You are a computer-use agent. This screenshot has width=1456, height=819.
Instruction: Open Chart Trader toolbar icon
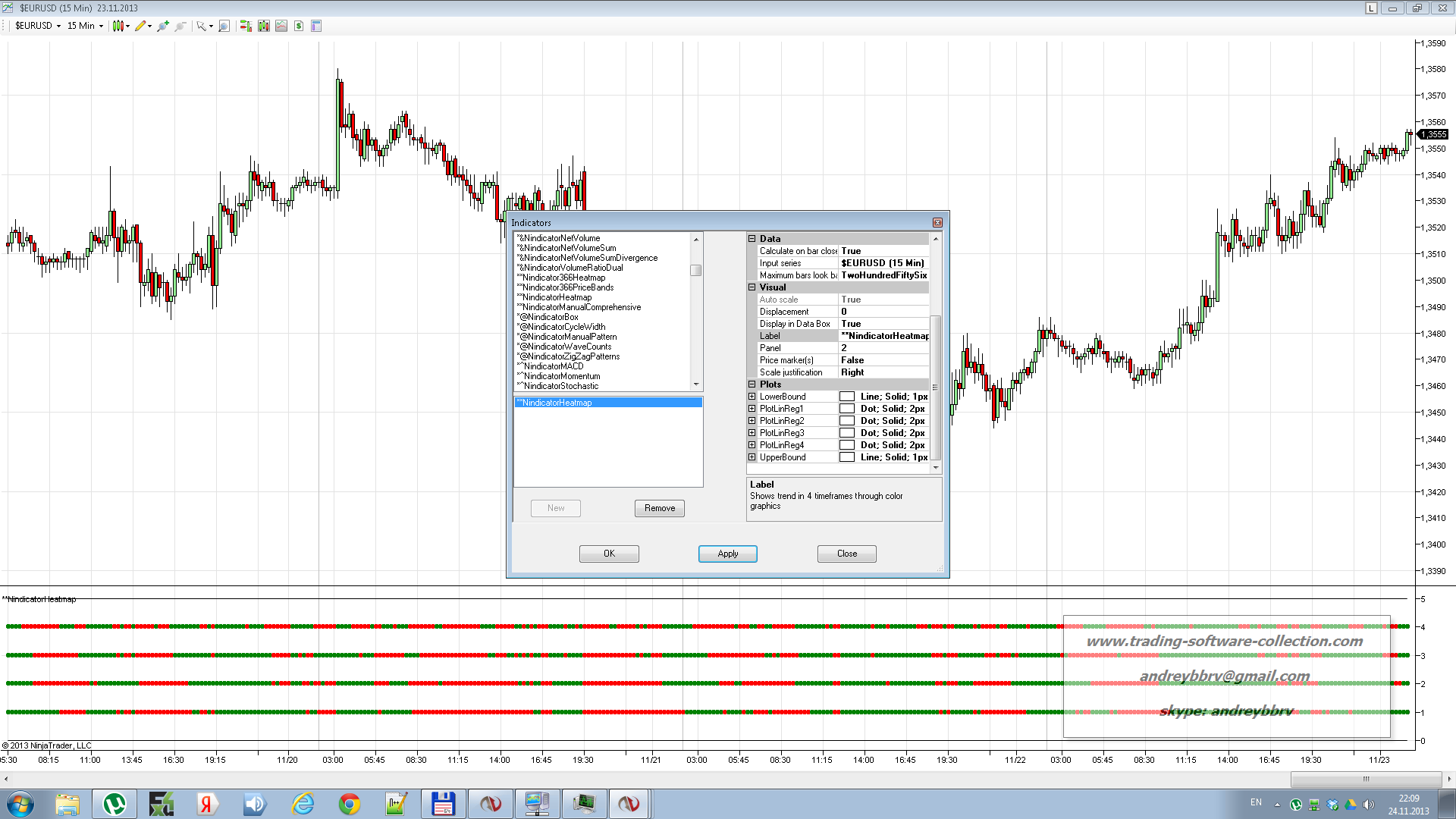tap(246, 26)
